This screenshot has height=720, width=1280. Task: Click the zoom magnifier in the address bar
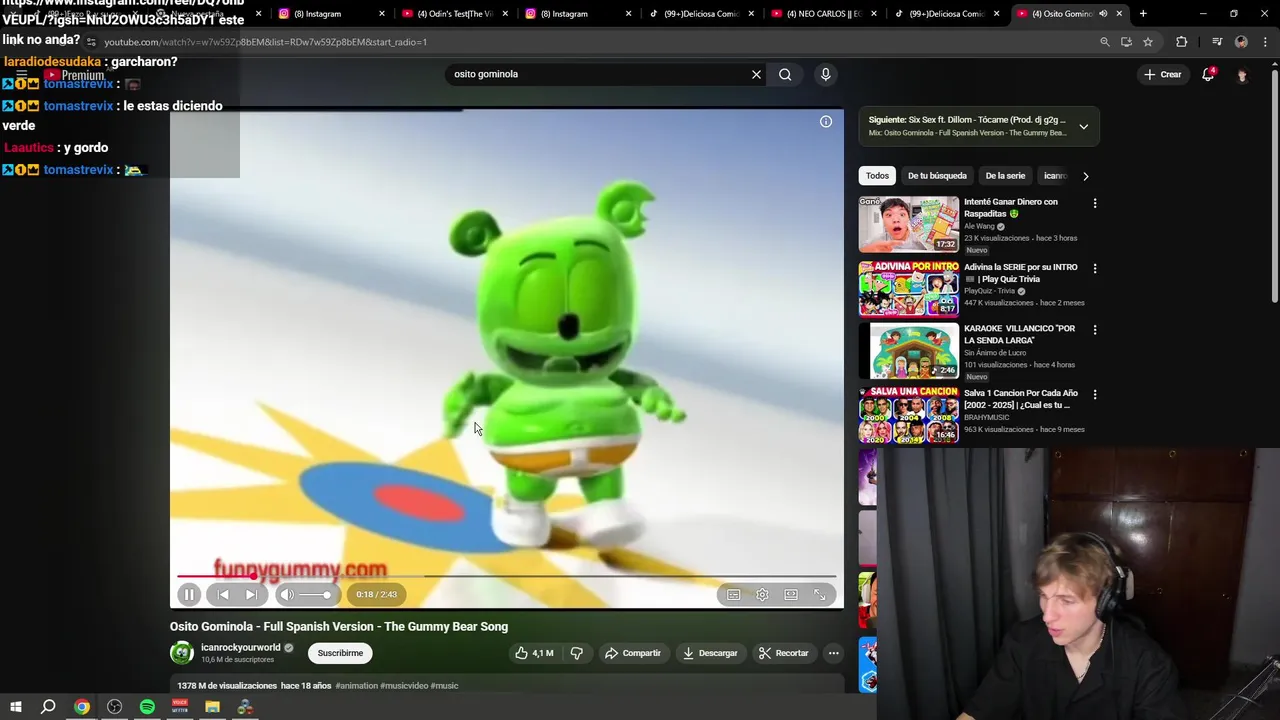[1105, 42]
